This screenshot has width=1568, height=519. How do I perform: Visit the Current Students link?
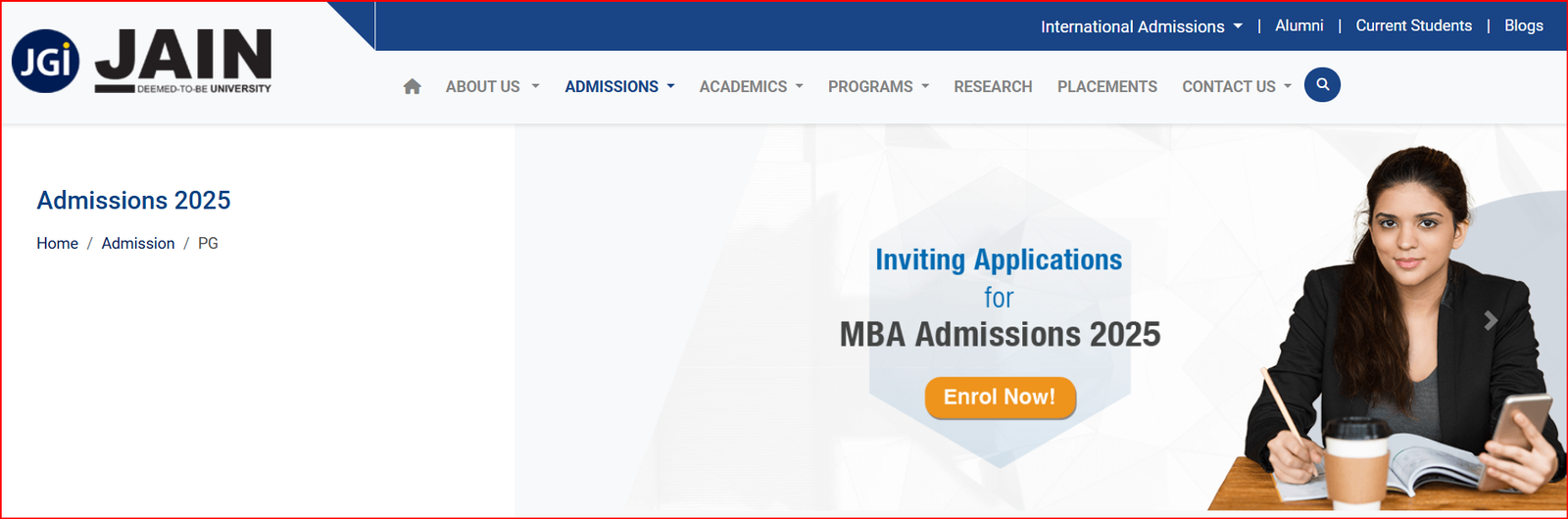[1413, 25]
